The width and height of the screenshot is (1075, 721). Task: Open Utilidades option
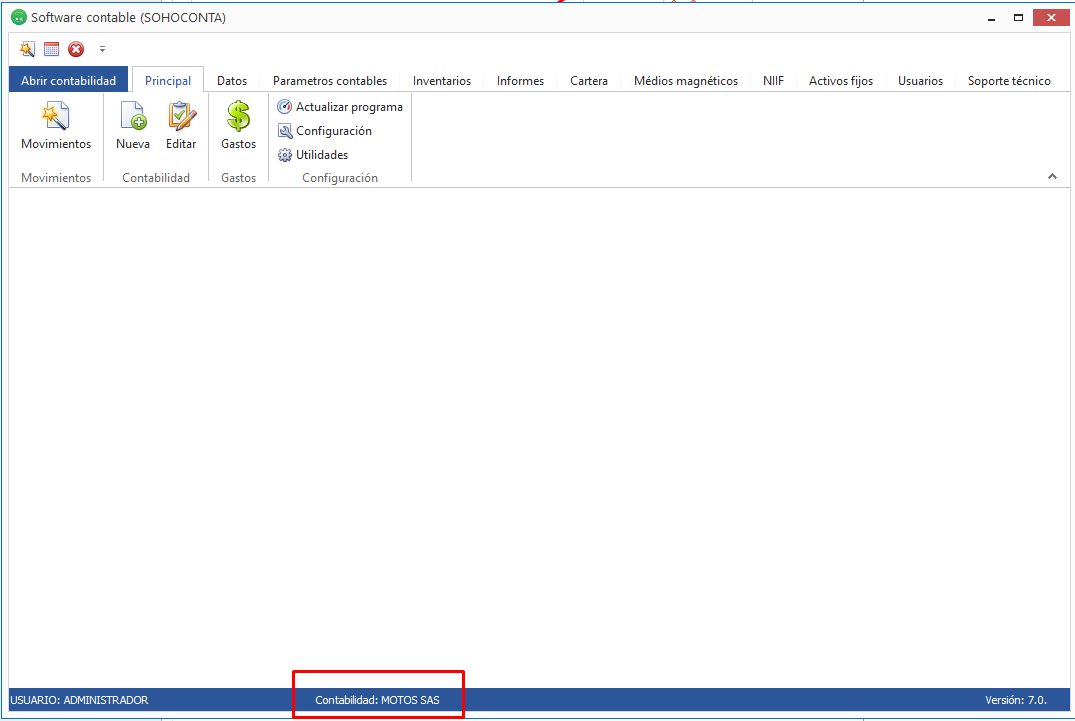point(313,155)
